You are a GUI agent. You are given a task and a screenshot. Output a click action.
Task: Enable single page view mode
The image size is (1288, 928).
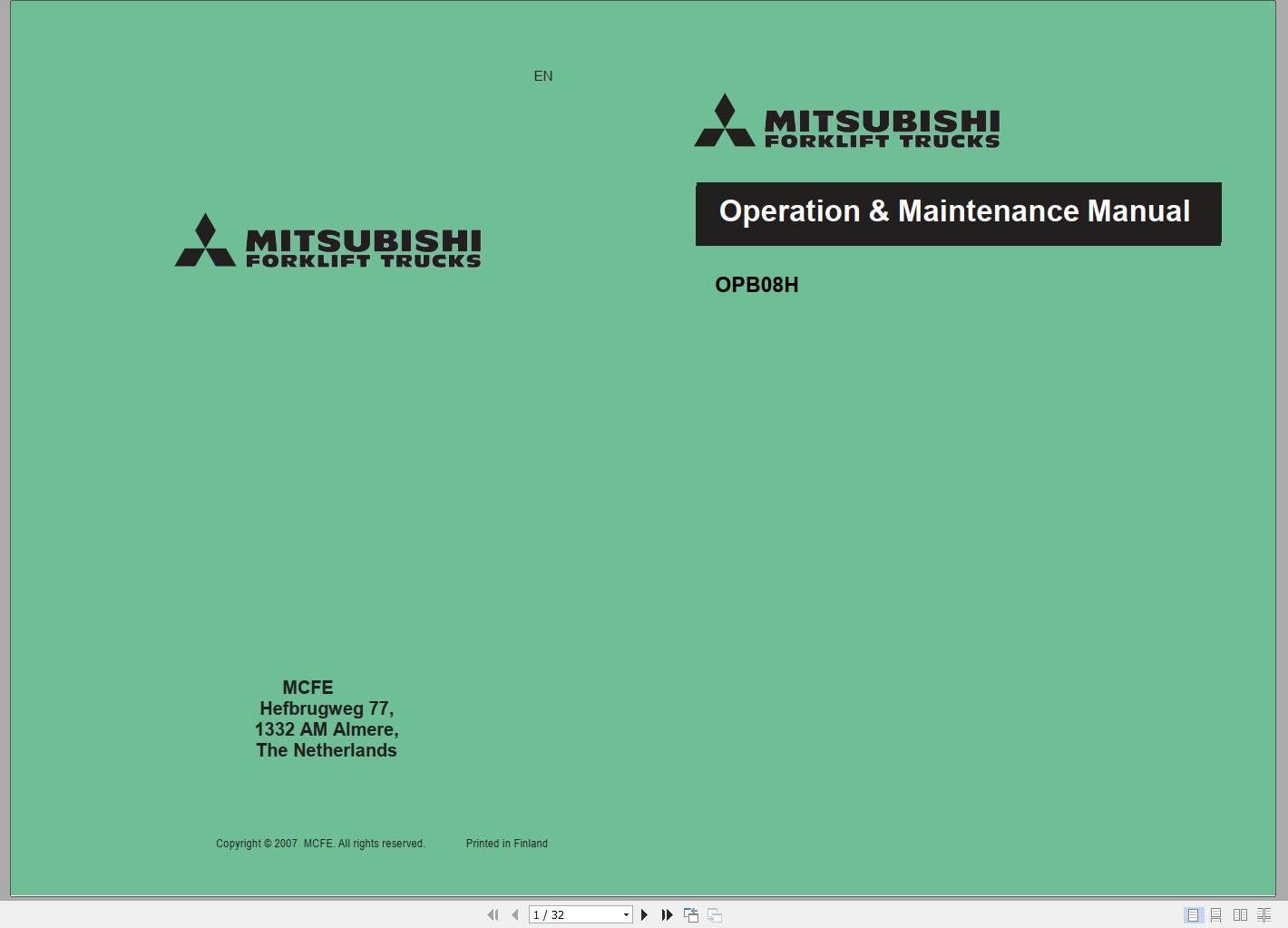(x=1193, y=915)
